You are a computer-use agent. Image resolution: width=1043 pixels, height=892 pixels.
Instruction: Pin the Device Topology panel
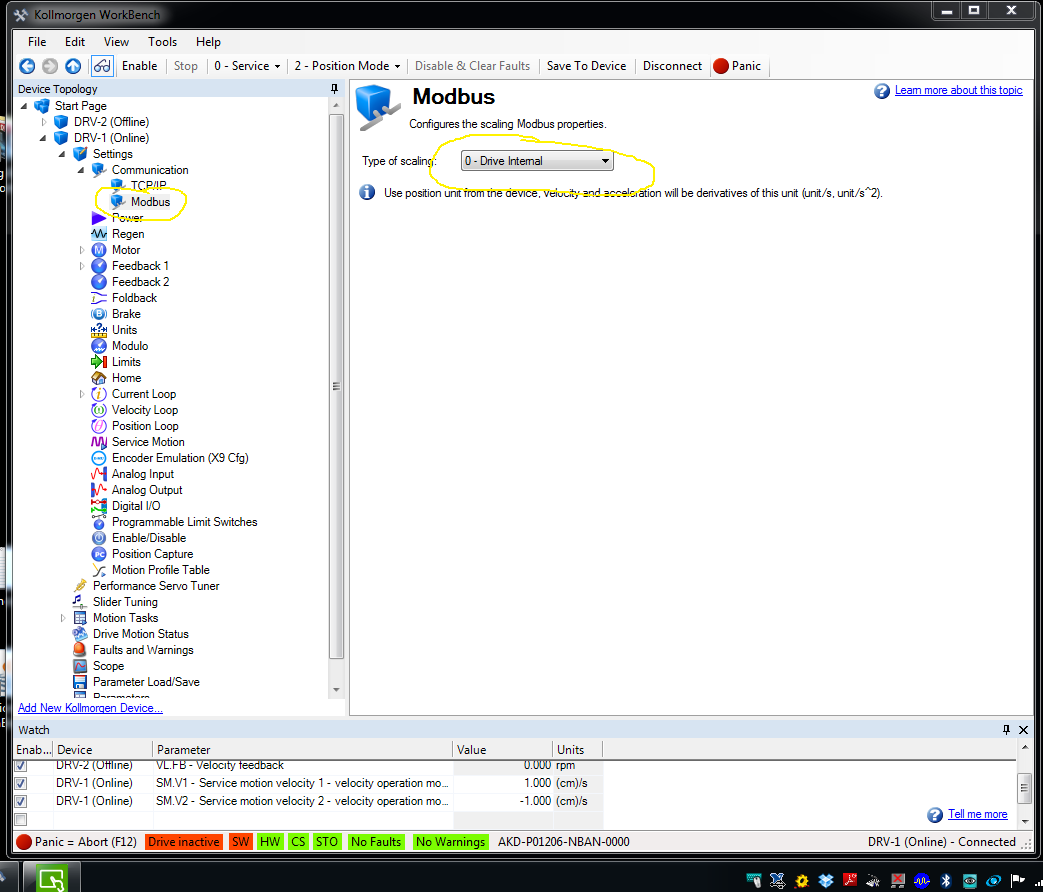coord(334,88)
